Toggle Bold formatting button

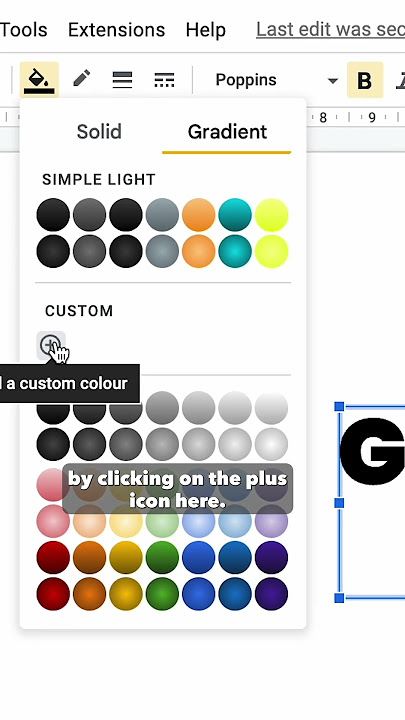click(x=365, y=80)
